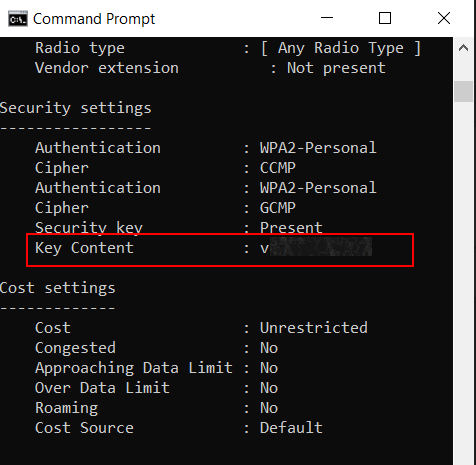Click the Cost settings heading
The image size is (476, 465).
[x=57, y=288]
